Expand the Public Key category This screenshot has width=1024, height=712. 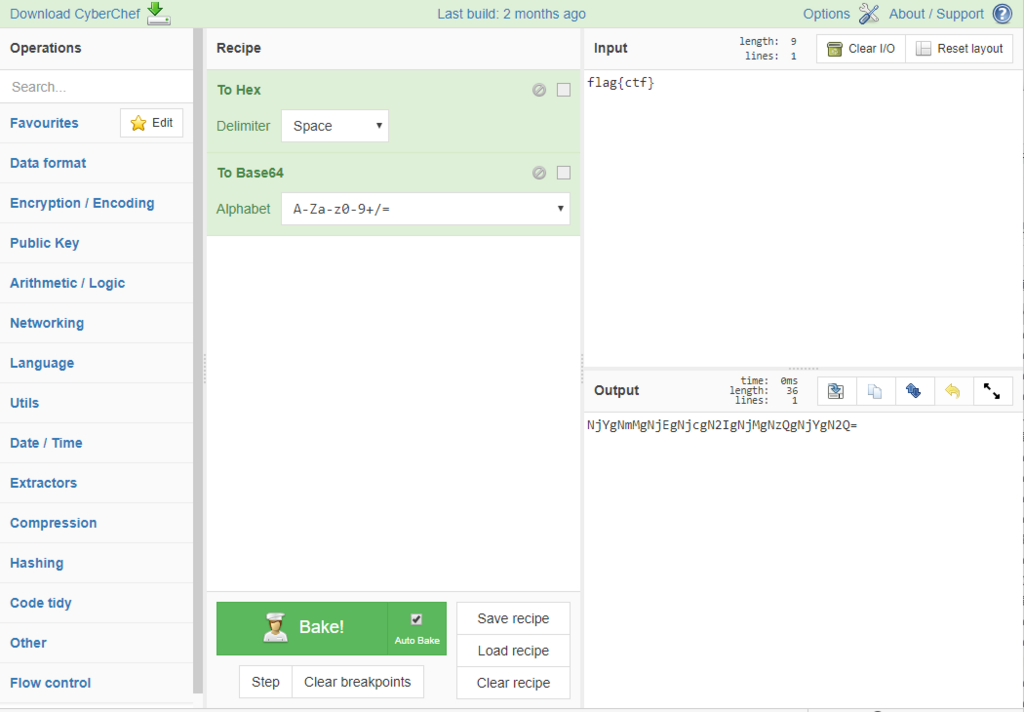[97, 243]
